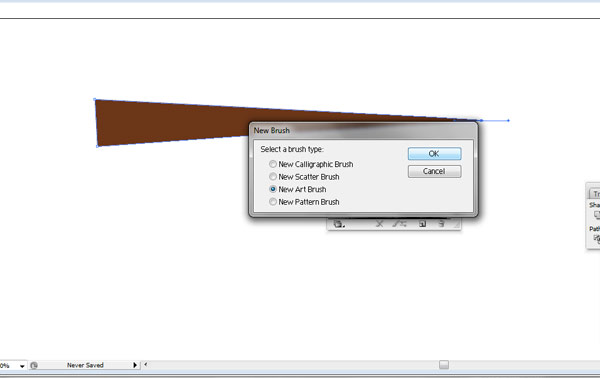Click the brown tapered shape on canvas
Image resolution: width=600 pixels, height=378 pixels.
(x=172, y=122)
